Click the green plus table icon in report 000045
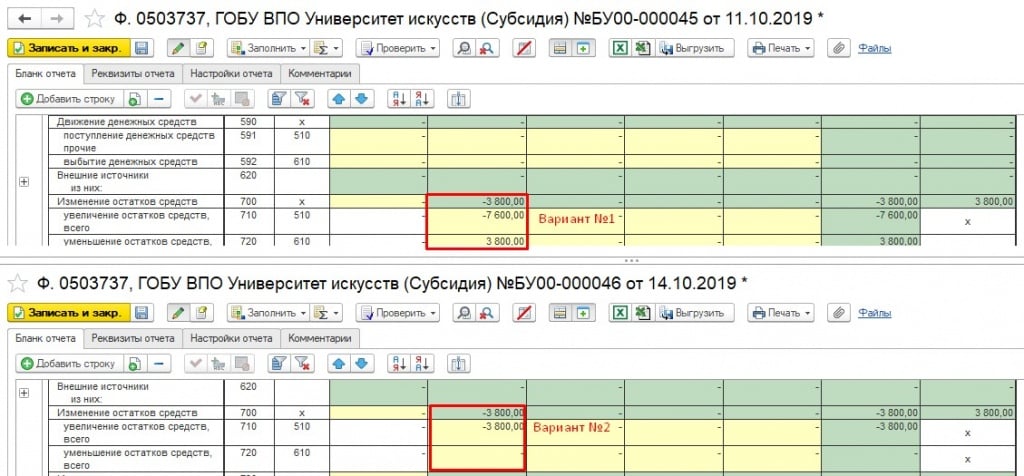This screenshot has width=1024, height=476. (583, 48)
